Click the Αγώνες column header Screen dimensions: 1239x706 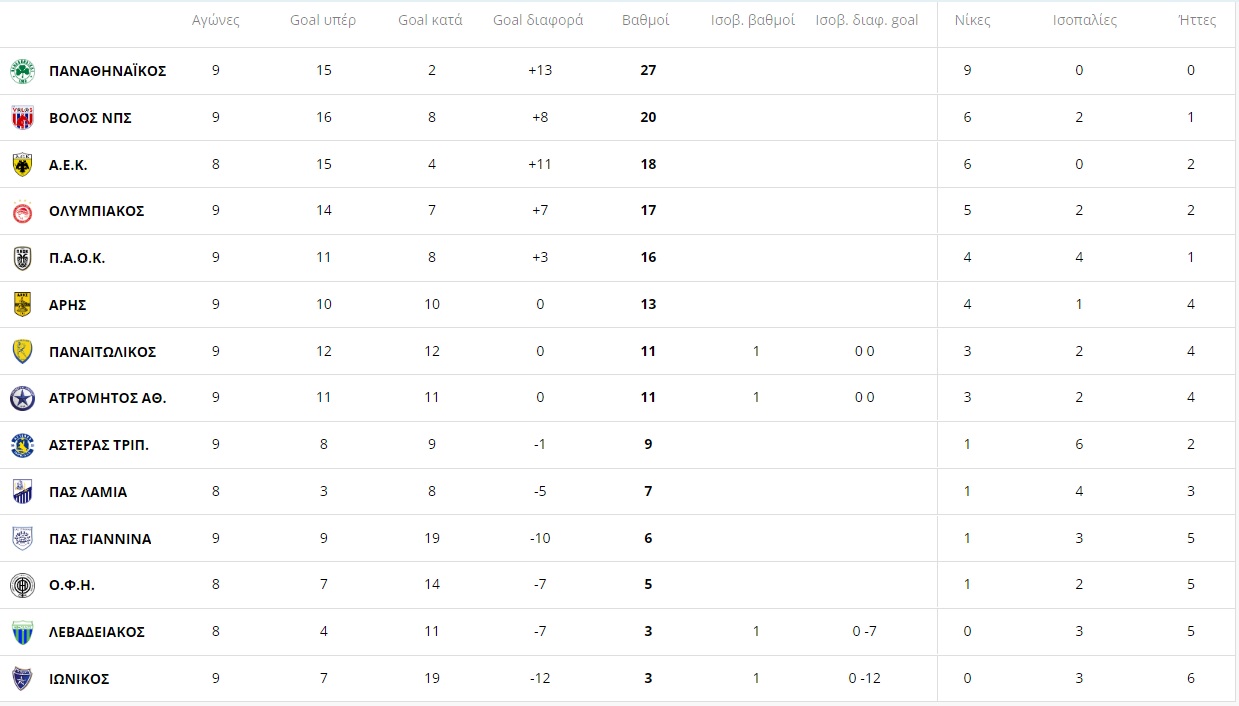coord(216,20)
